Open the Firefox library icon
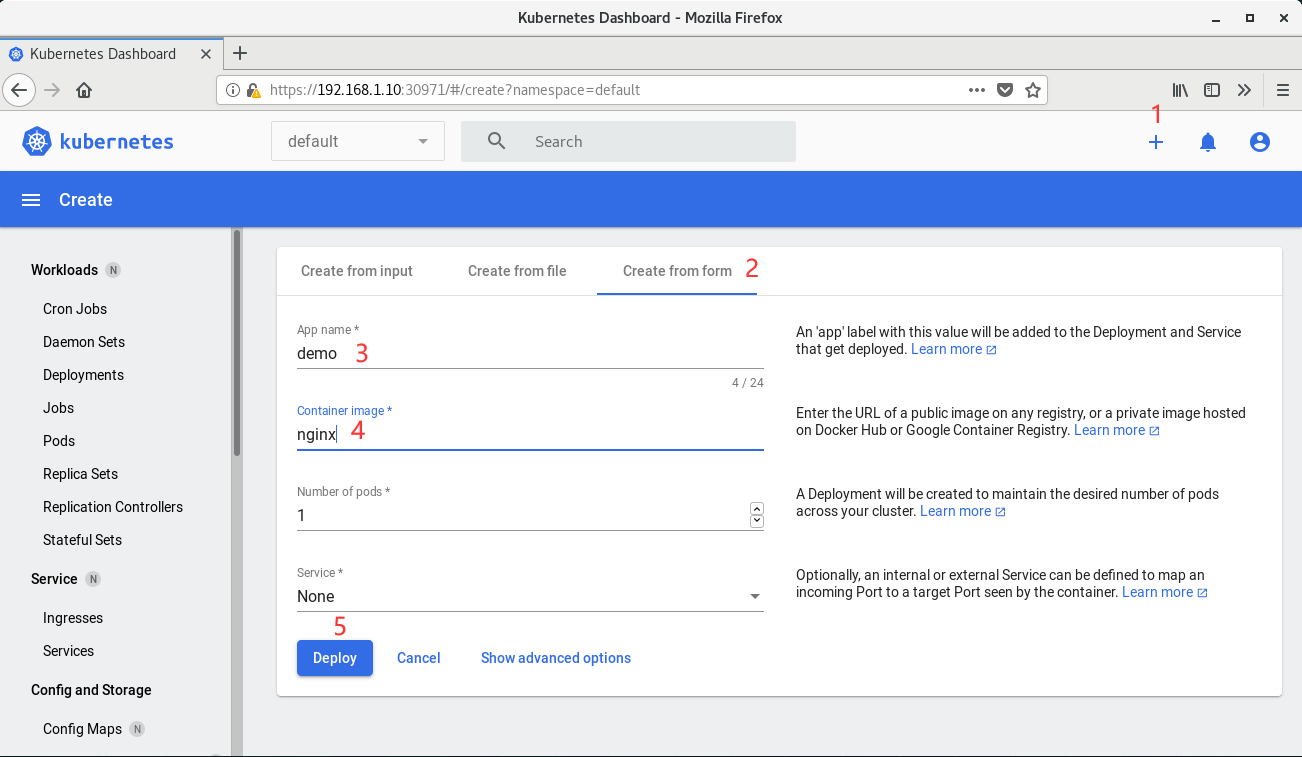This screenshot has width=1302, height=757. [x=1181, y=90]
